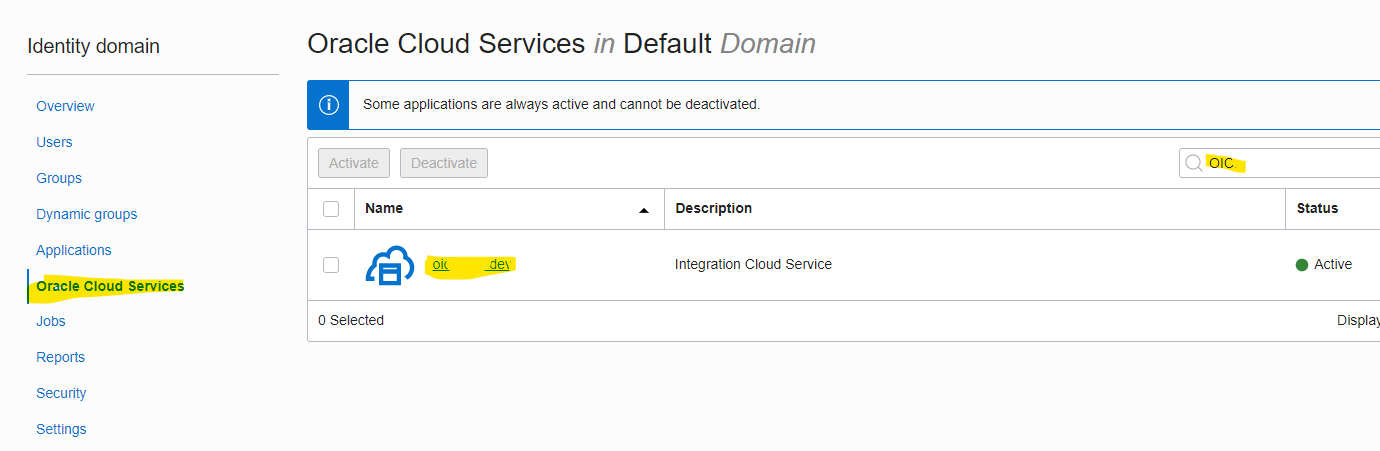1380x451 pixels.
Task: Open the highlighted oic dev service link
Action: click(x=472, y=265)
